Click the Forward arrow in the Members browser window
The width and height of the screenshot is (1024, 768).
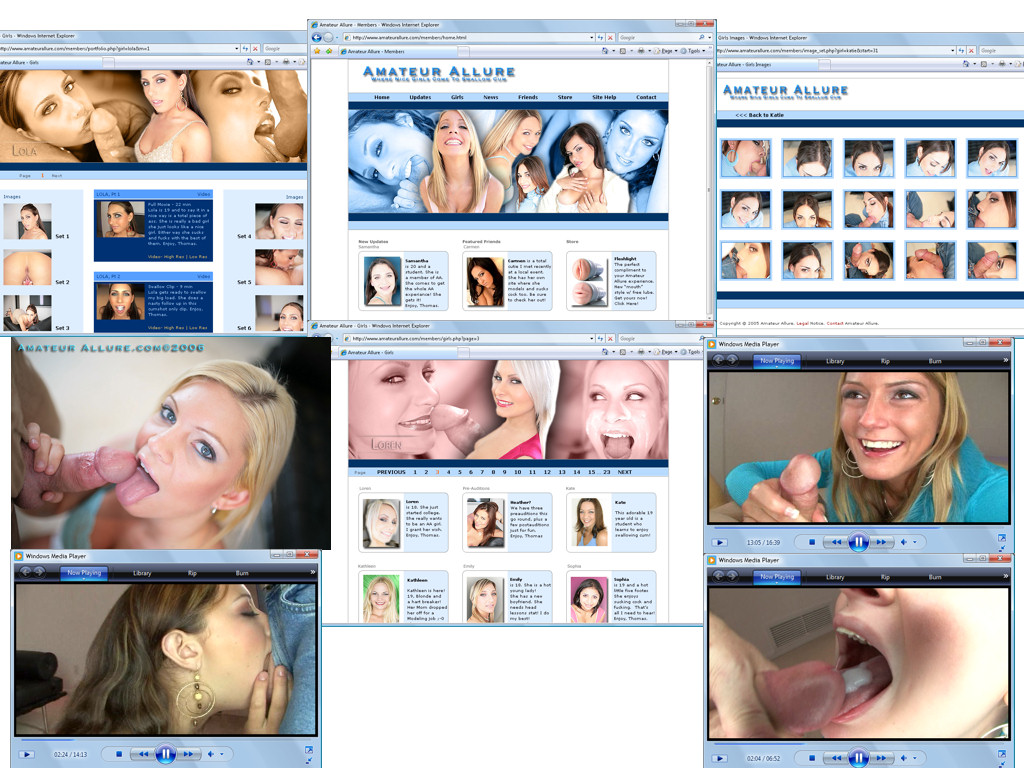tap(328, 37)
